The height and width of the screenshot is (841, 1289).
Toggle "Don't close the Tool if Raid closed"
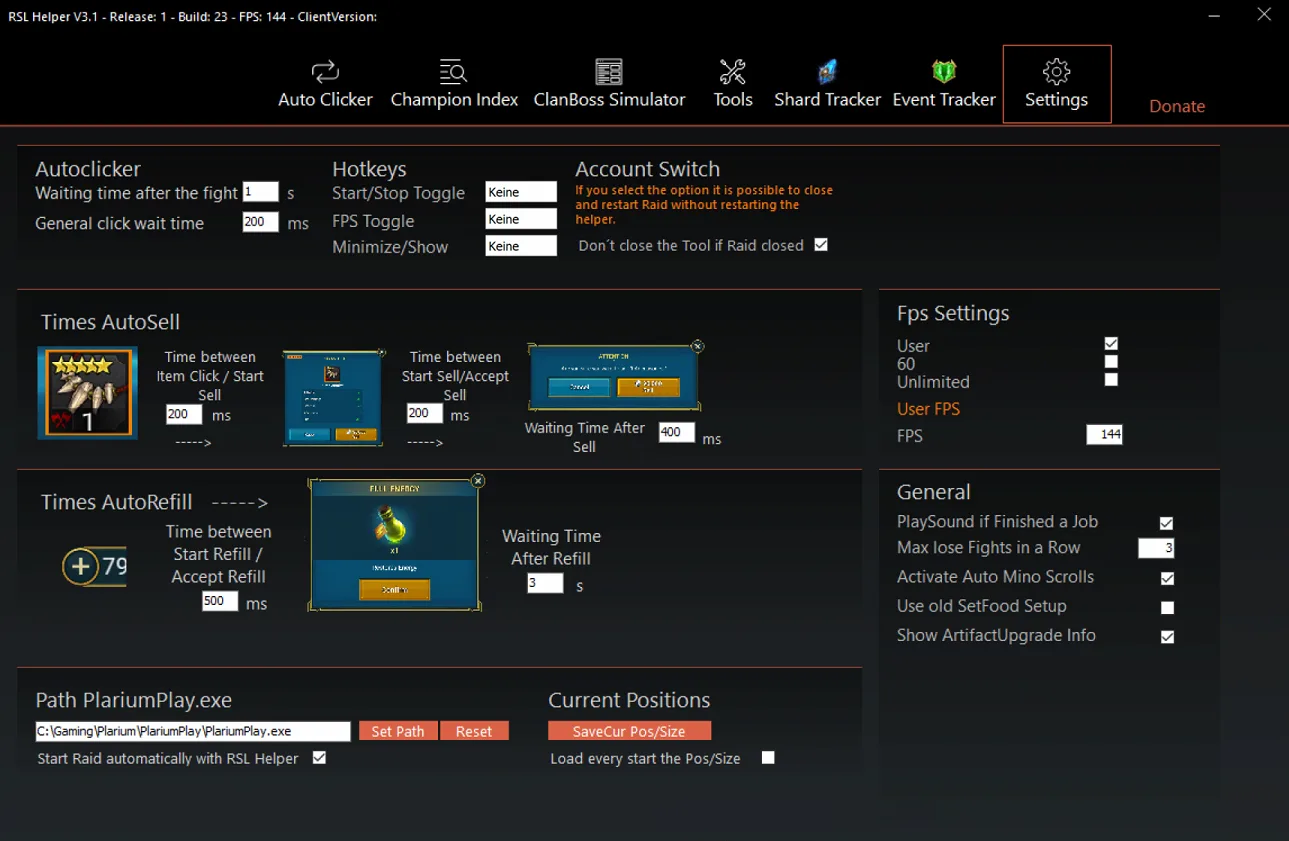[821, 245]
